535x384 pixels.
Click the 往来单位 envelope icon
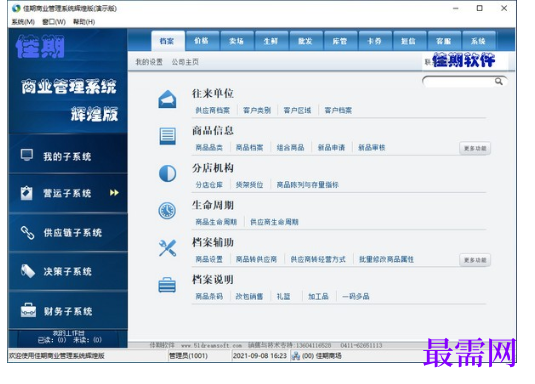pos(167,99)
